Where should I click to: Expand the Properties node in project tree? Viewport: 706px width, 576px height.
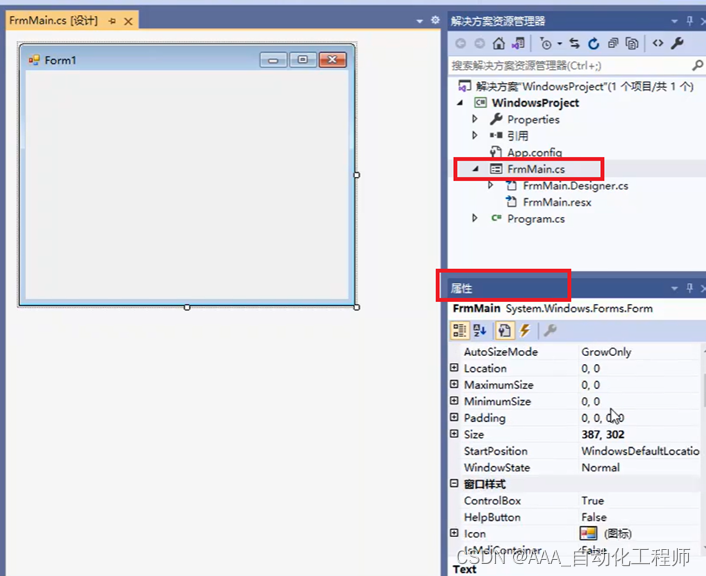point(475,119)
